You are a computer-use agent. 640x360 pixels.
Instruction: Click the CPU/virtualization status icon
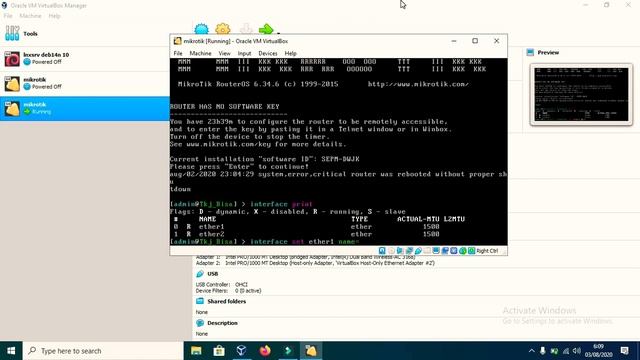(453, 251)
